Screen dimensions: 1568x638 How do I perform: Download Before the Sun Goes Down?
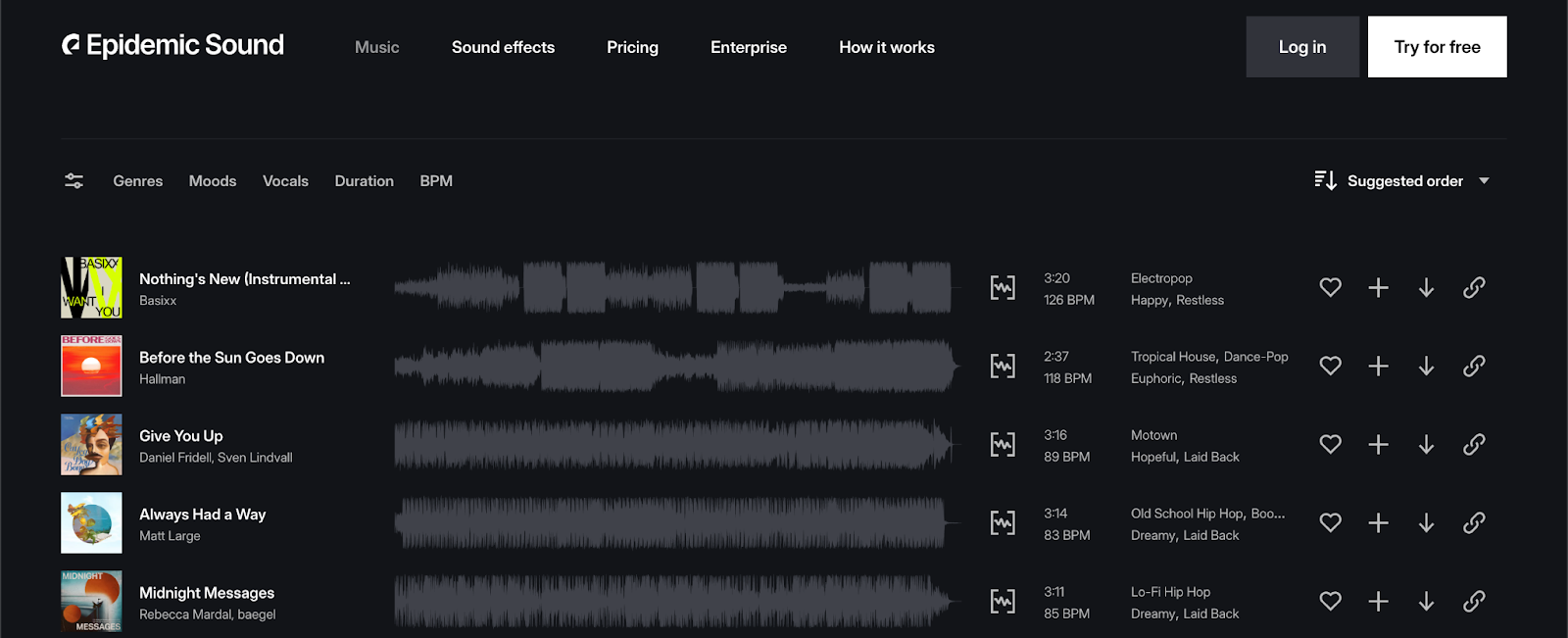click(1426, 366)
